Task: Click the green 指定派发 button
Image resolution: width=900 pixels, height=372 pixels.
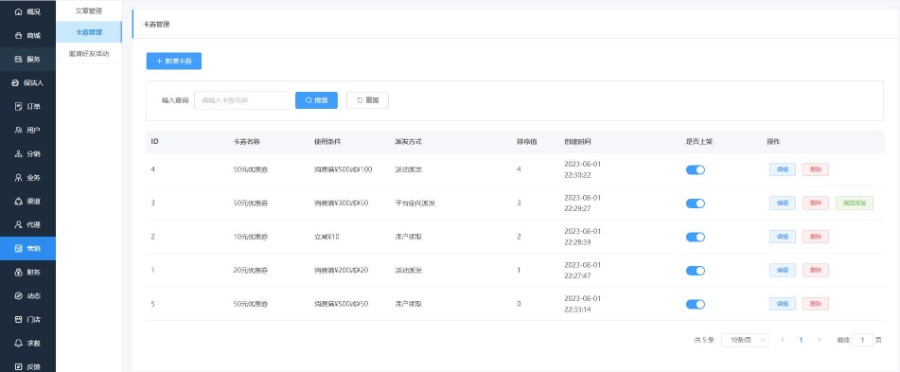Action: click(x=855, y=203)
